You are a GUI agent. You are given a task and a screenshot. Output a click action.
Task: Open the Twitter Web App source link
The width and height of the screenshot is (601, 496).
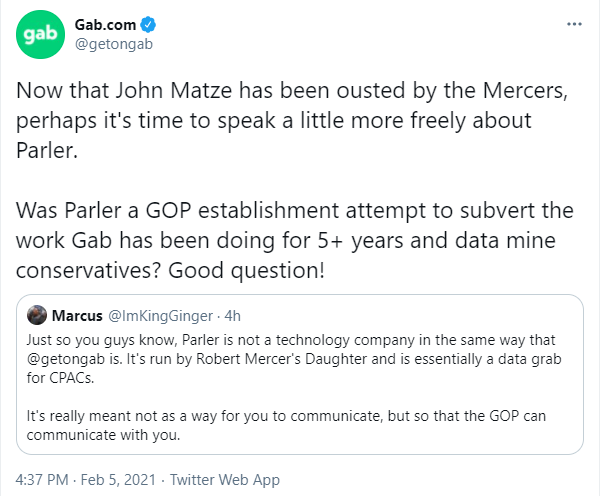click(225, 480)
